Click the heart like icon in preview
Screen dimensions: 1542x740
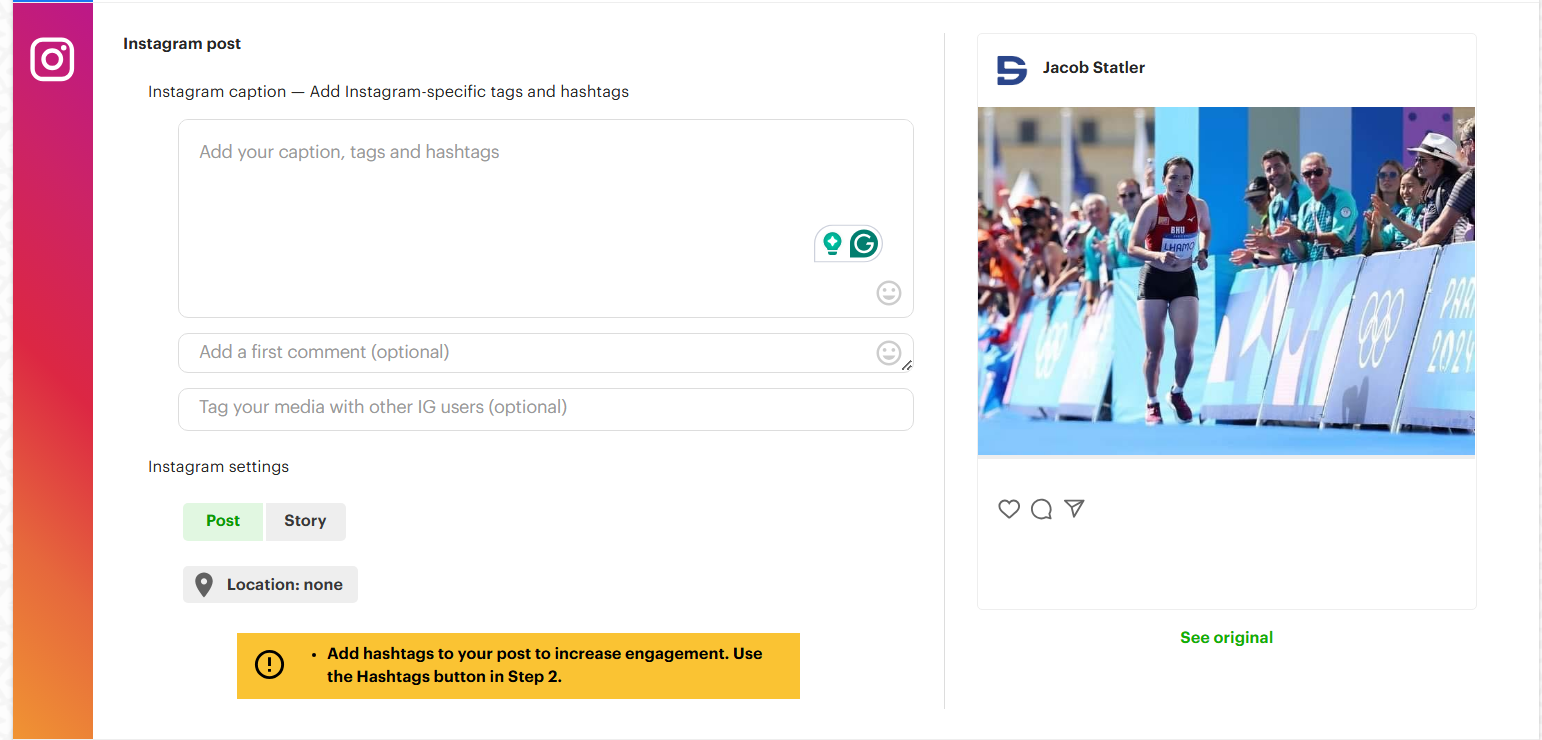1009,509
